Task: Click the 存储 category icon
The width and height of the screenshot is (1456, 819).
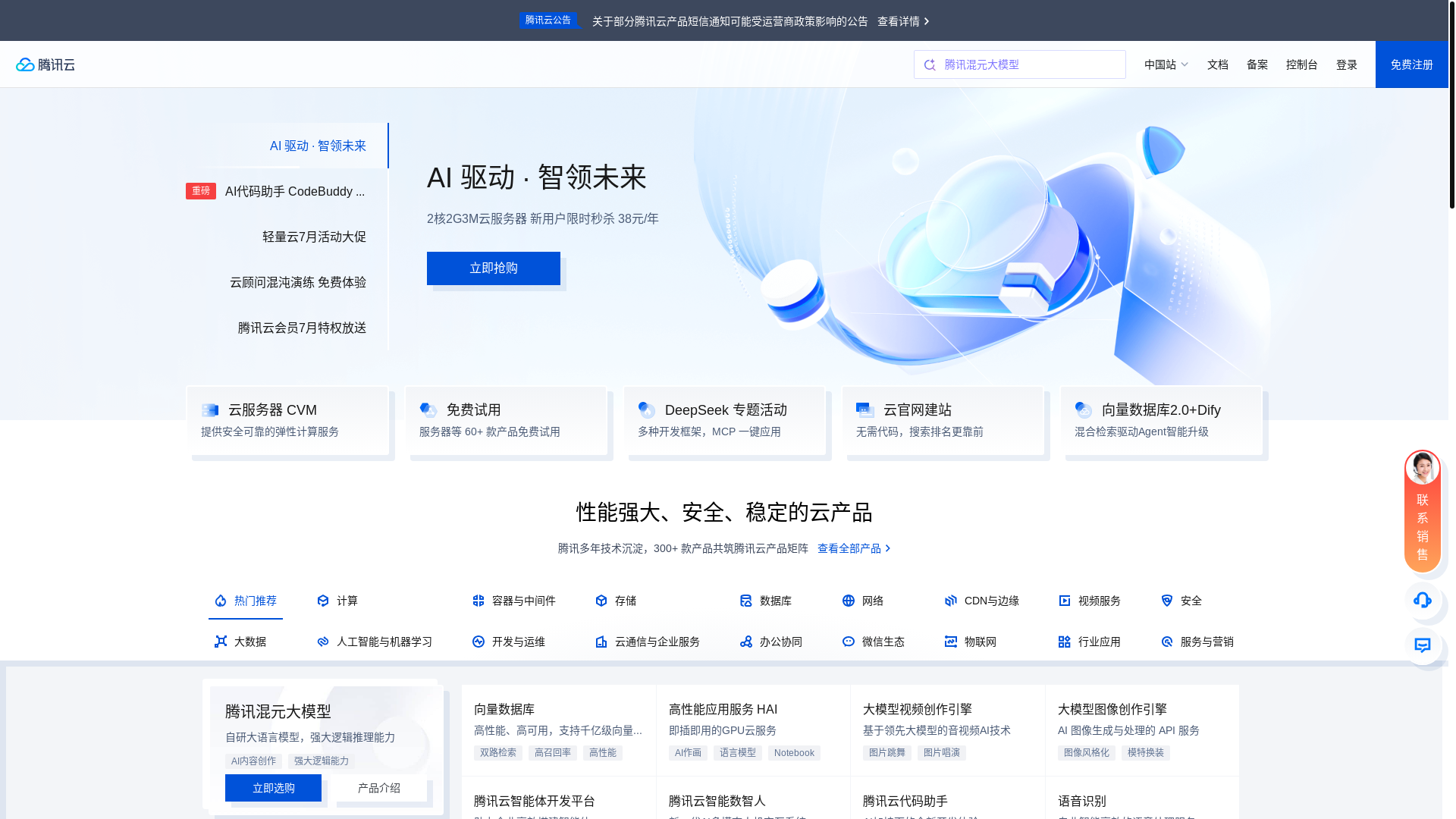Action: (601, 601)
